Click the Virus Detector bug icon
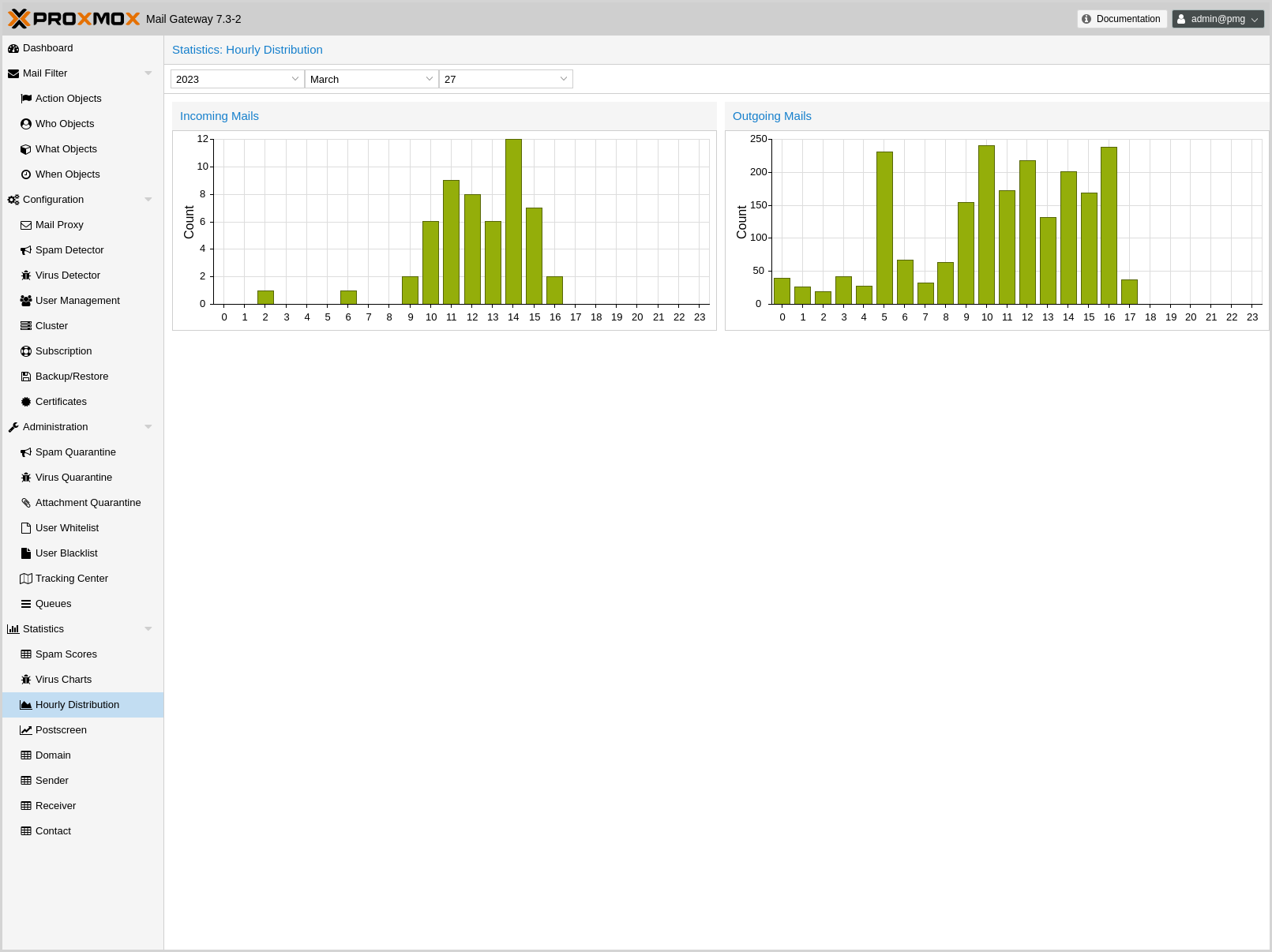Screen dimensions: 1272x952 pos(26,275)
